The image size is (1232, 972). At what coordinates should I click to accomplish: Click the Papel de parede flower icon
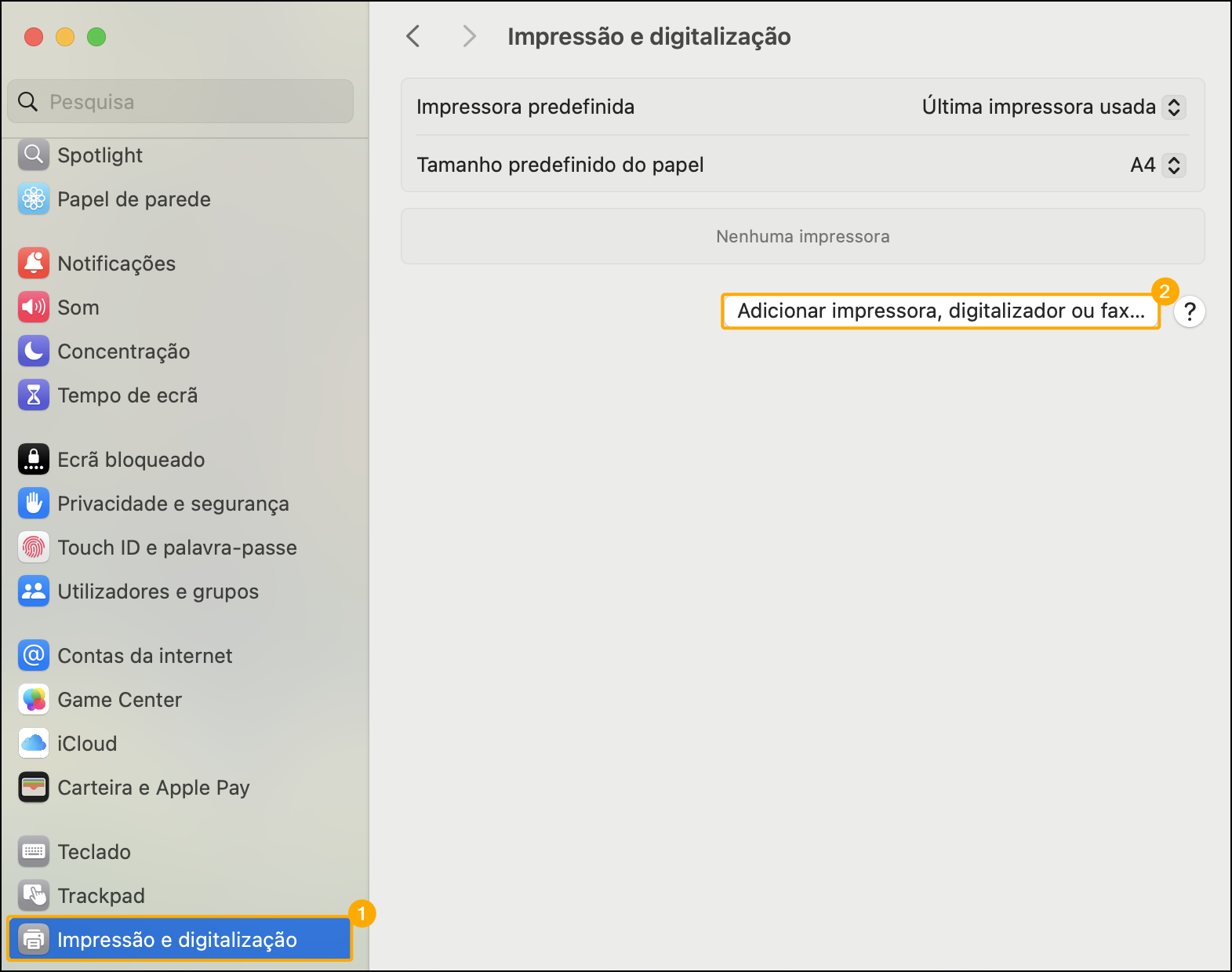[x=34, y=199]
